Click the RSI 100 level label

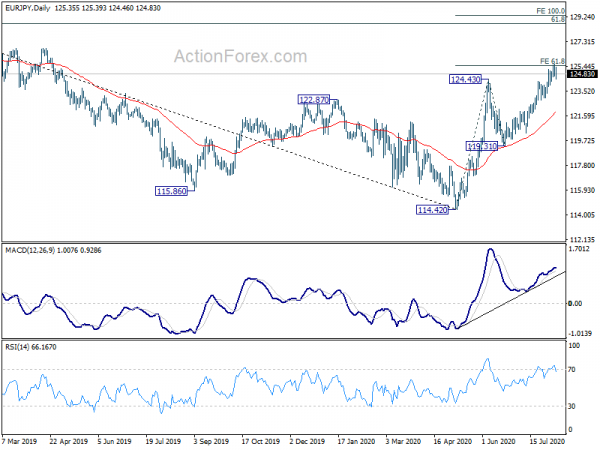point(574,346)
